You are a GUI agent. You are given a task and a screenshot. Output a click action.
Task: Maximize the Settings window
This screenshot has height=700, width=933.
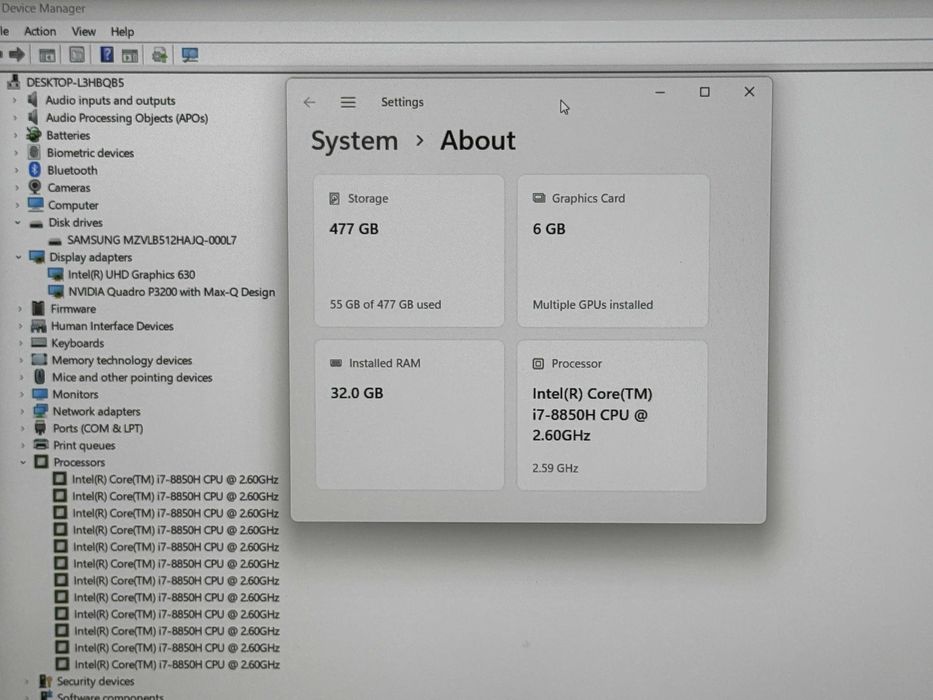705,92
